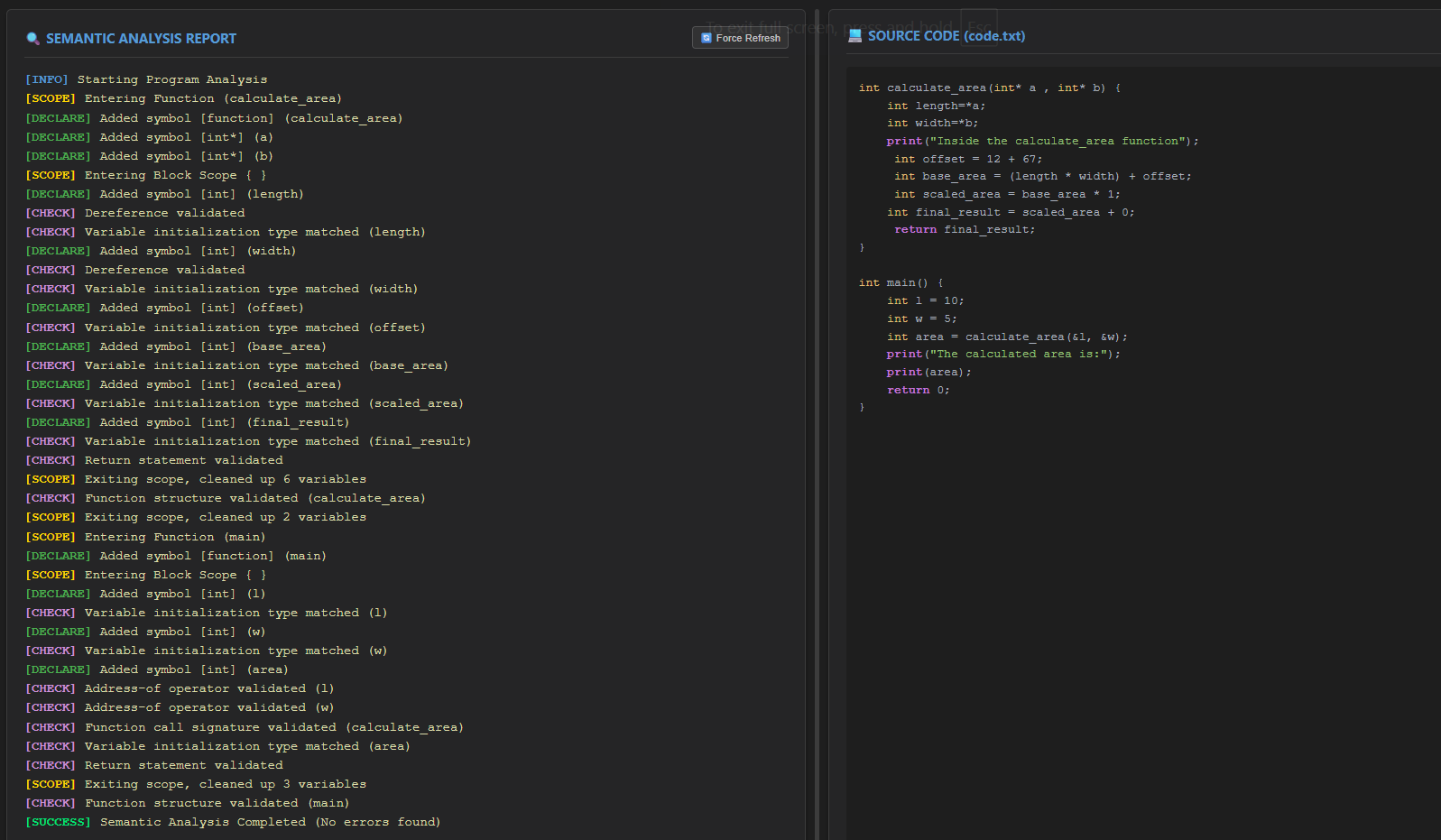Image resolution: width=1441 pixels, height=840 pixels.
Task: Click Exiting scope, cleaned up 6 variables
Action: tap(196, 479)
